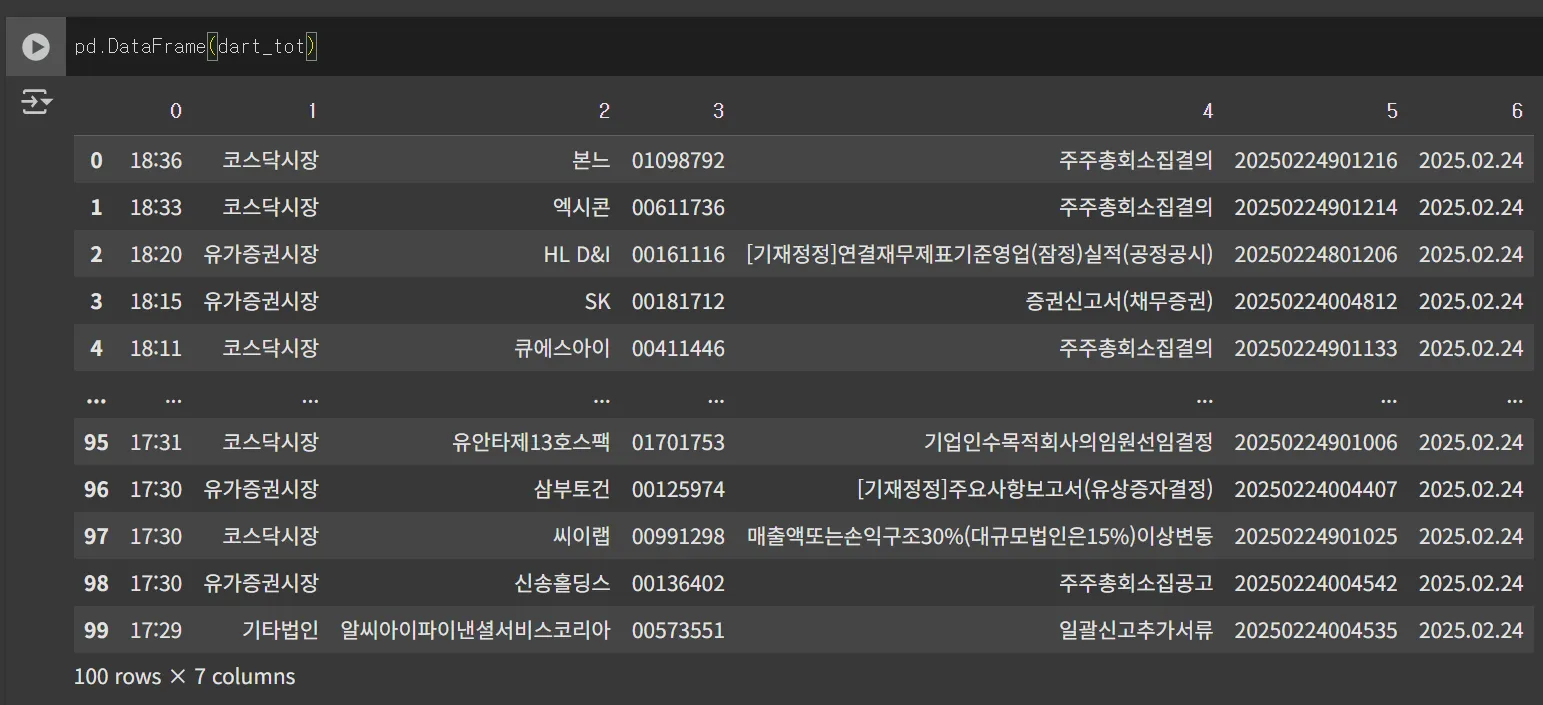Click time cell 18:15
Screen dimensions: 1543x705
click(156, 301)
